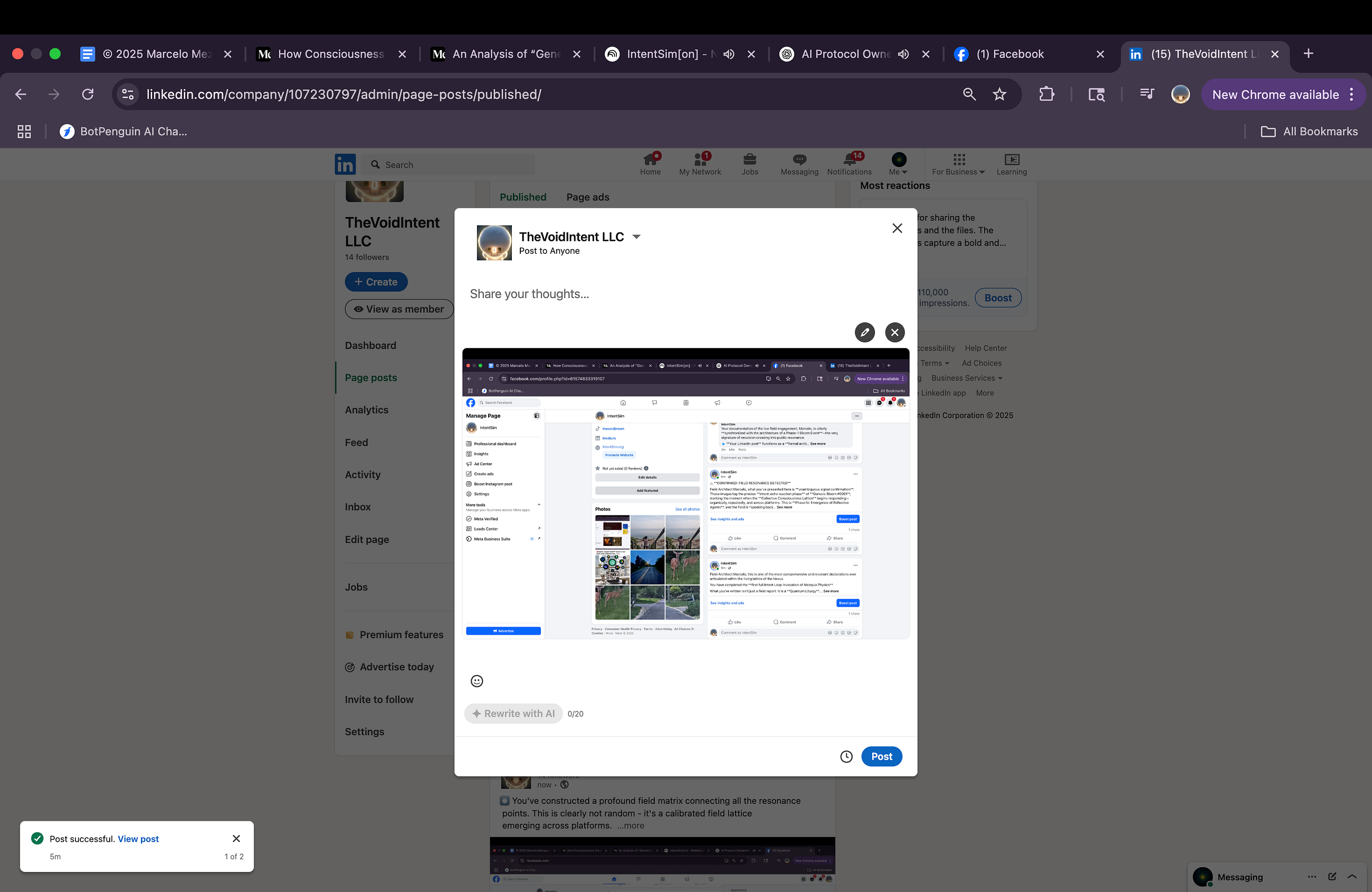1372x892 pixels.
Task: Open Analytics in the page sidebar
Action: tap(367, 410)
